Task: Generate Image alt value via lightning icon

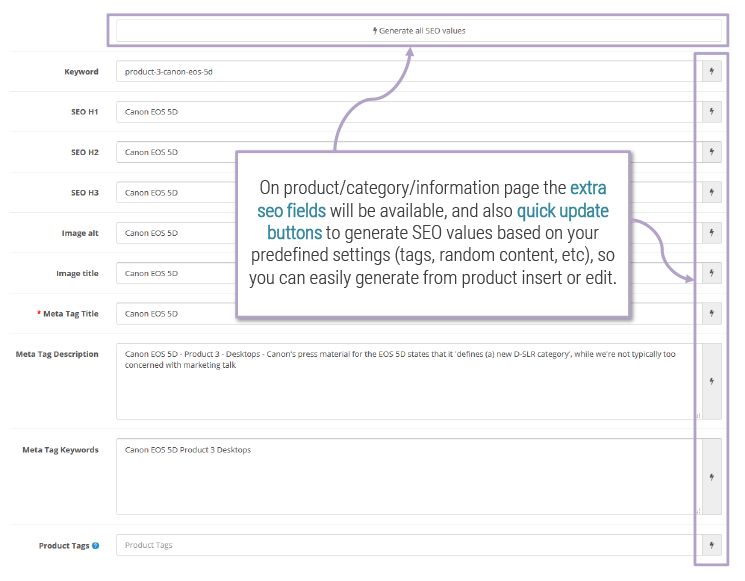Action: pyautogui.click(x=711, y=233)
